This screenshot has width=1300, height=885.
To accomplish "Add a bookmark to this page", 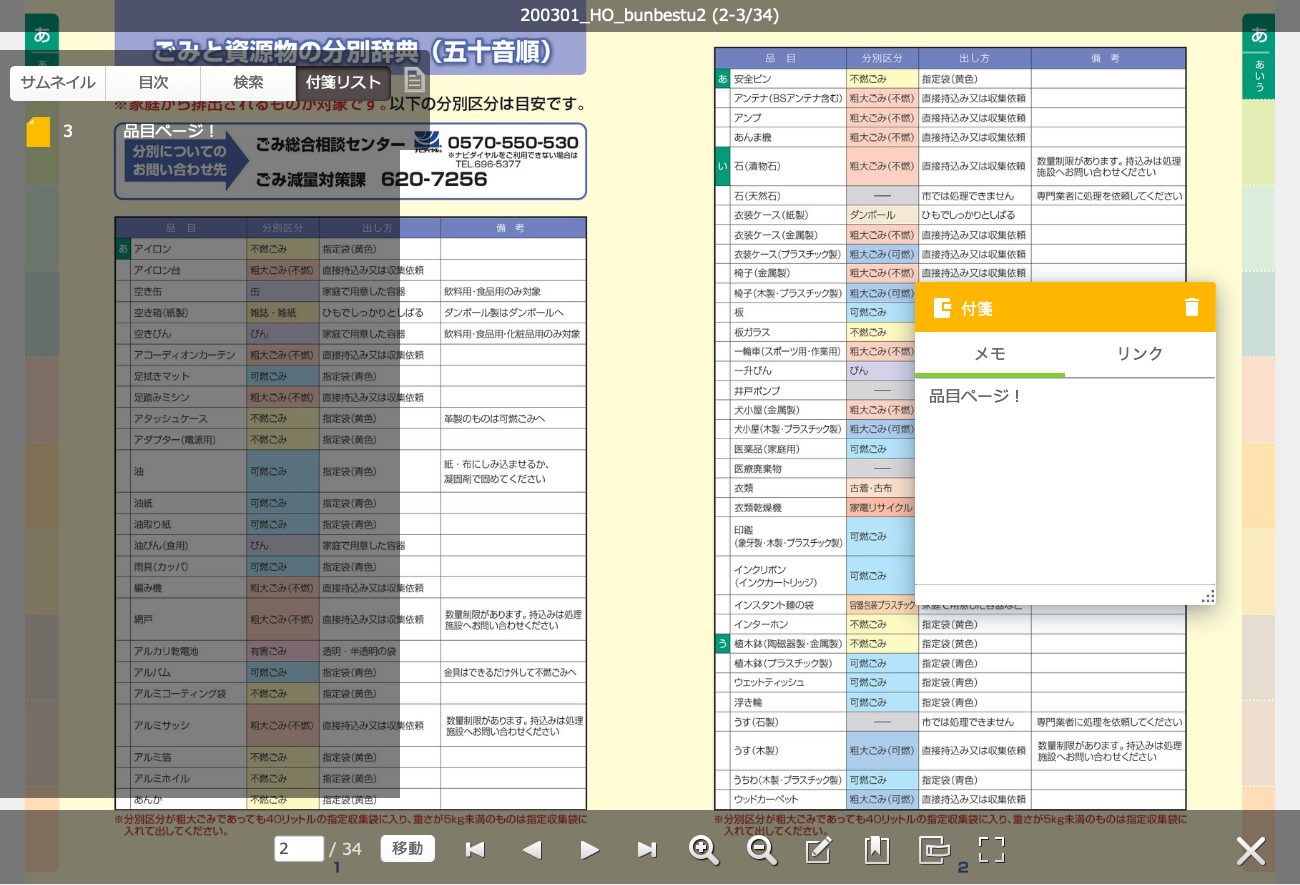I will click(x=876, y=850).
